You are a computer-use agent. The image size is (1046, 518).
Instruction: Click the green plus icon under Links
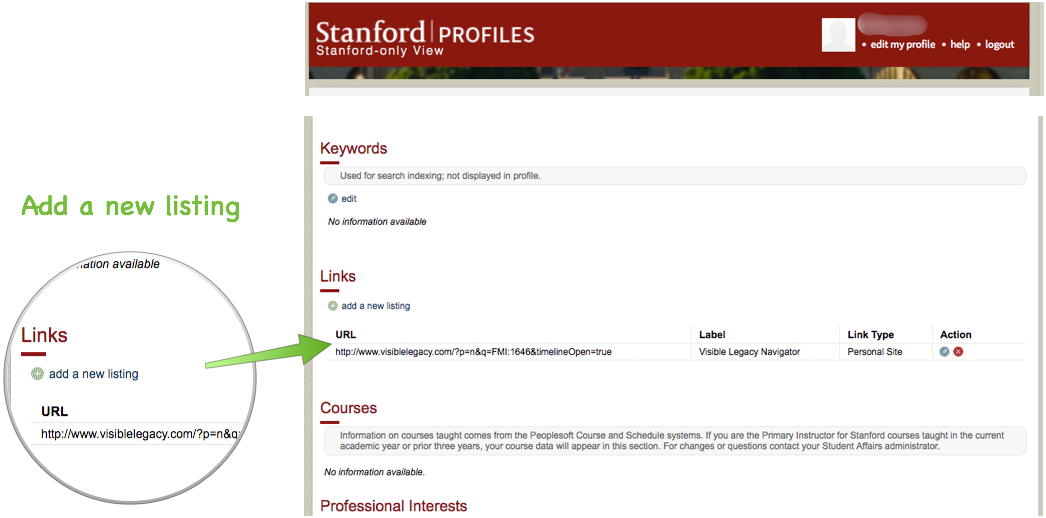333,306
